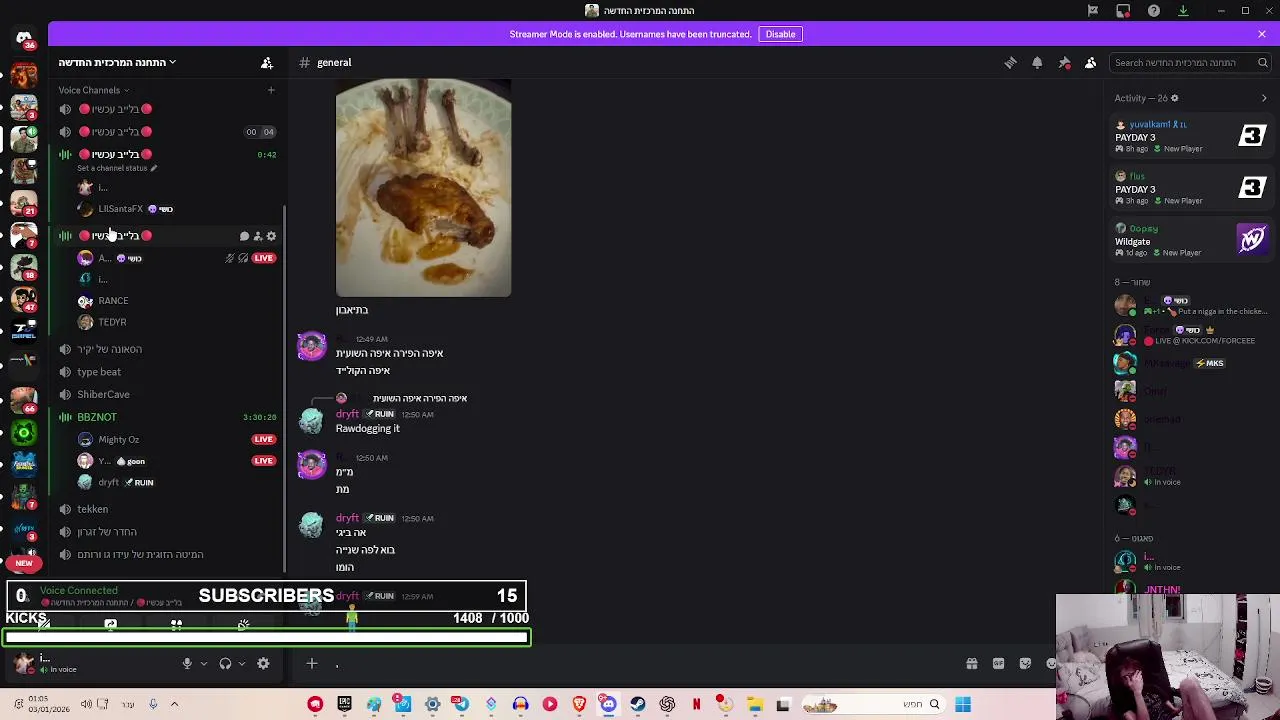
Task: Click user LilSantaFX in voice channel
Action: 120,209
